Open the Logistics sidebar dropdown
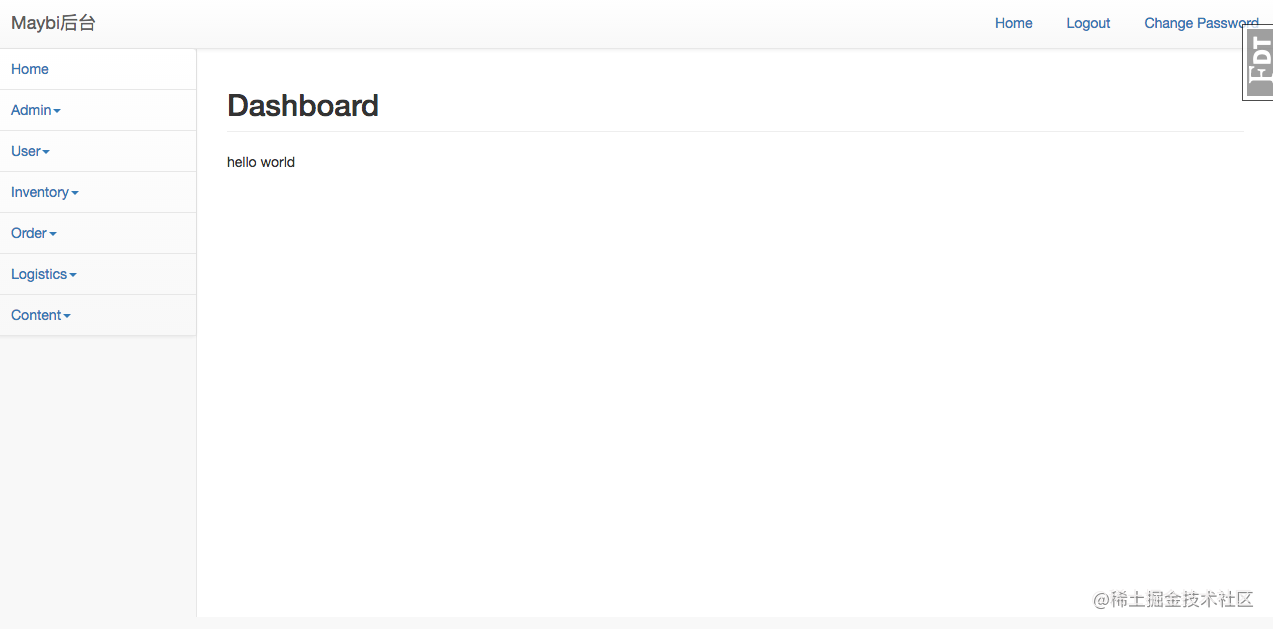This screenshot has height=629, width=1273. click(x=98, y=274)
